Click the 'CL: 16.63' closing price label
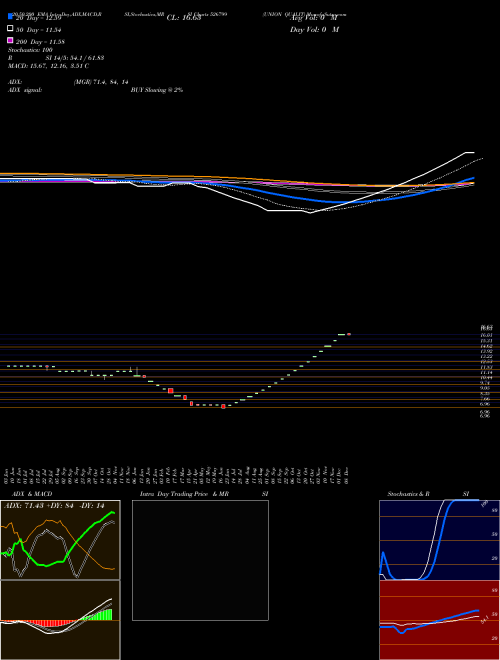 point(184,18)
